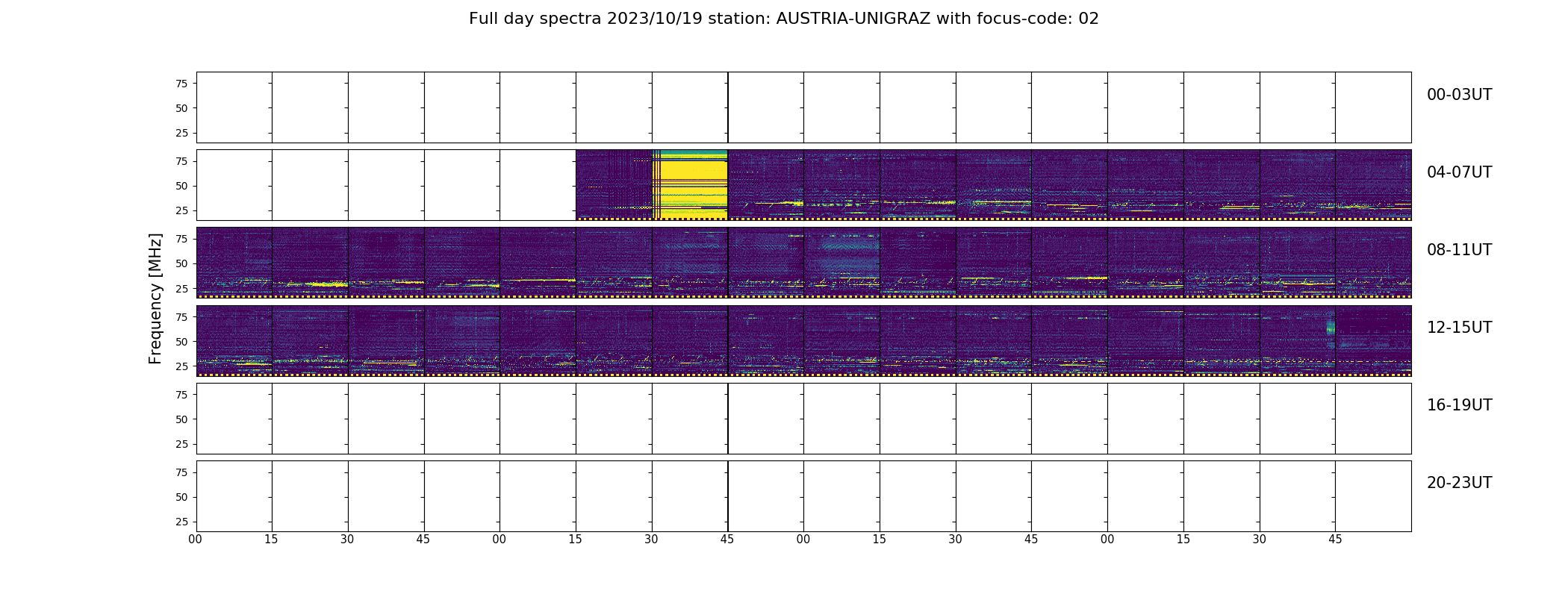
Task: Click the '25' tick of the 00-03UT row
Action: click(x=181, y=133)
